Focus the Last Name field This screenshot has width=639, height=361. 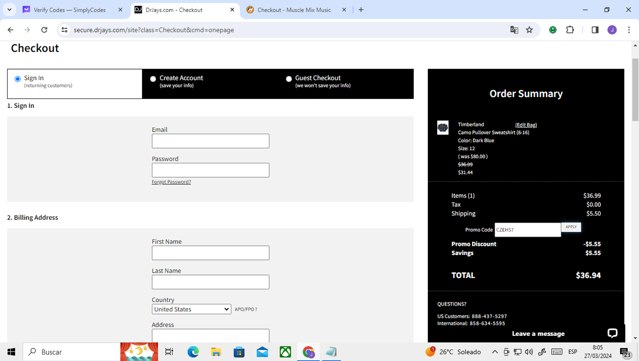tap(211, 282)
